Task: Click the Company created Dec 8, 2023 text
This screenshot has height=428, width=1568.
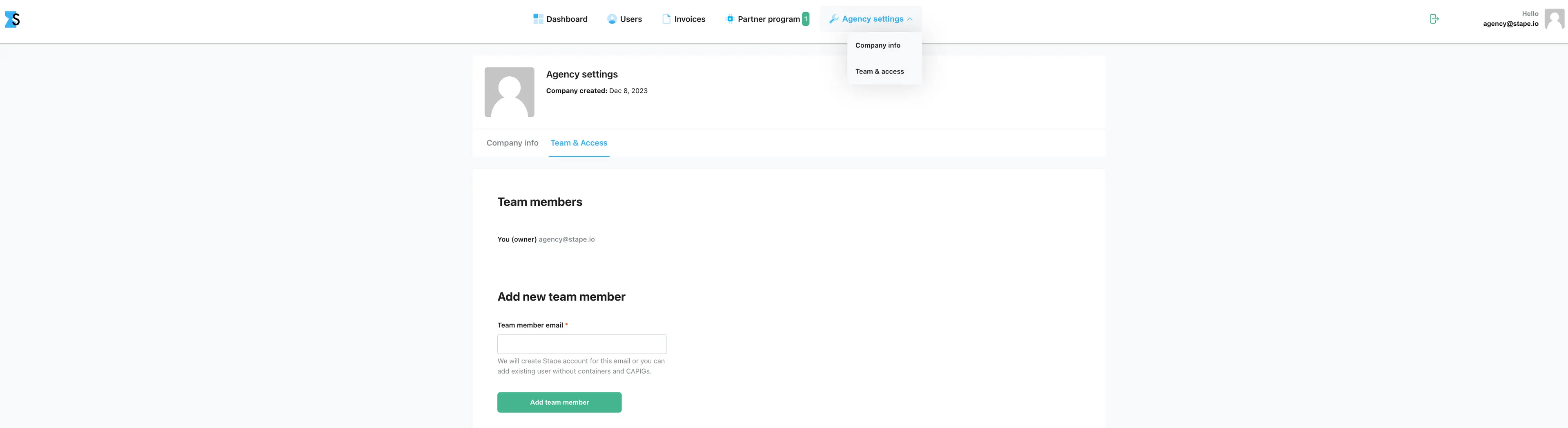Action: 597,91
